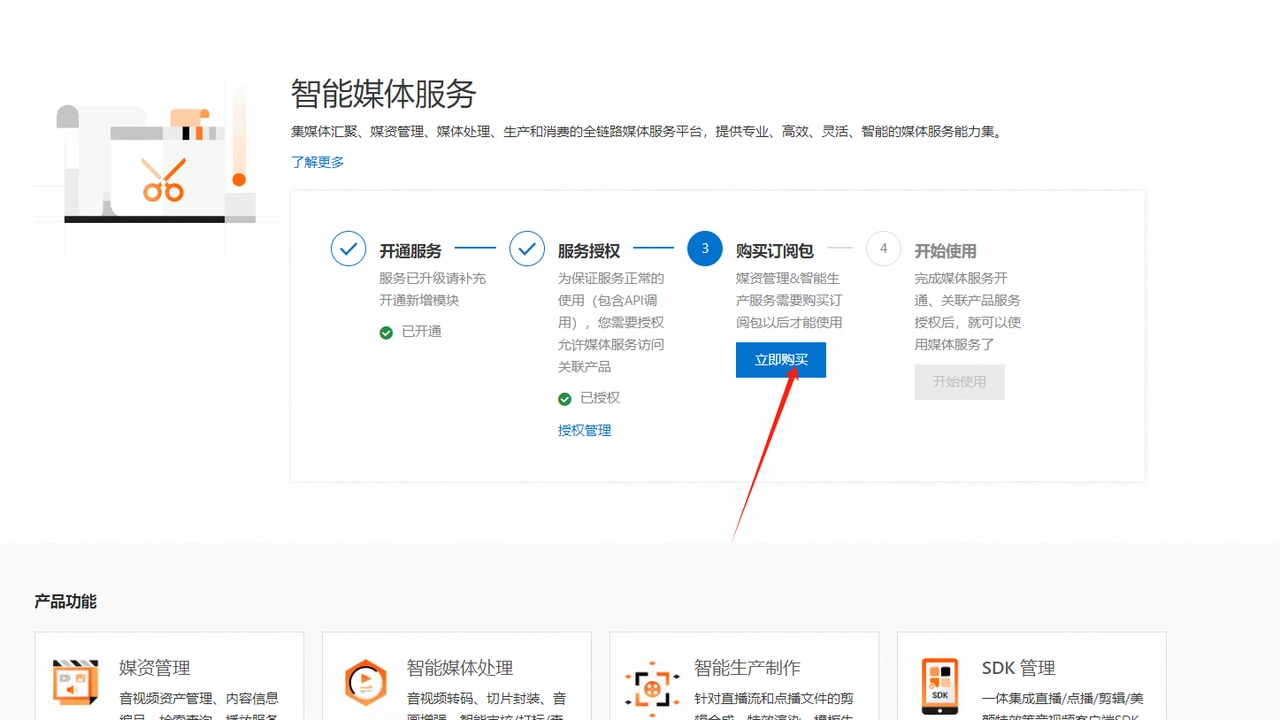Click the green 已授权 status check icon
Screen dimensions: 1280x720
(x=565, y=399)
